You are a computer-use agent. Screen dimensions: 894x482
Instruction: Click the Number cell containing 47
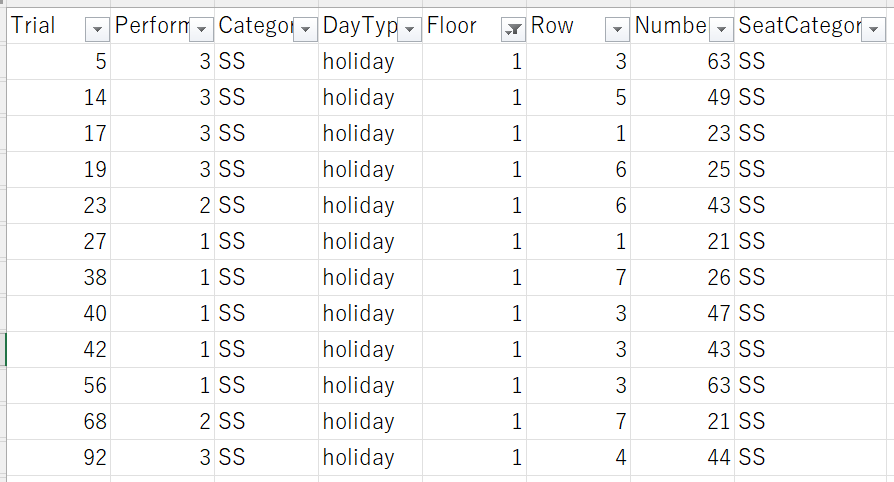[x=682, y=314]
